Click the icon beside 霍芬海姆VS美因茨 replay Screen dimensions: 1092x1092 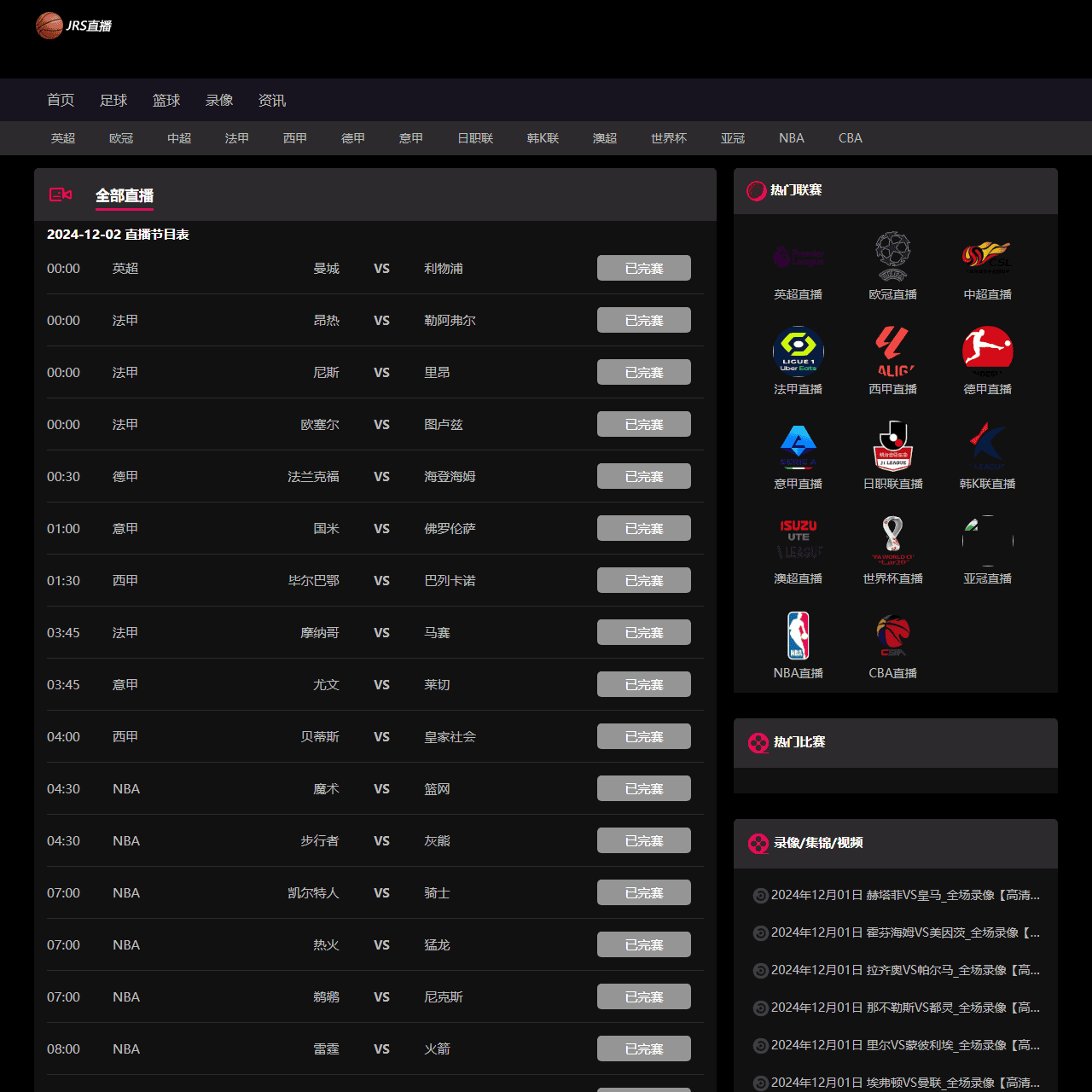(760, 933)
